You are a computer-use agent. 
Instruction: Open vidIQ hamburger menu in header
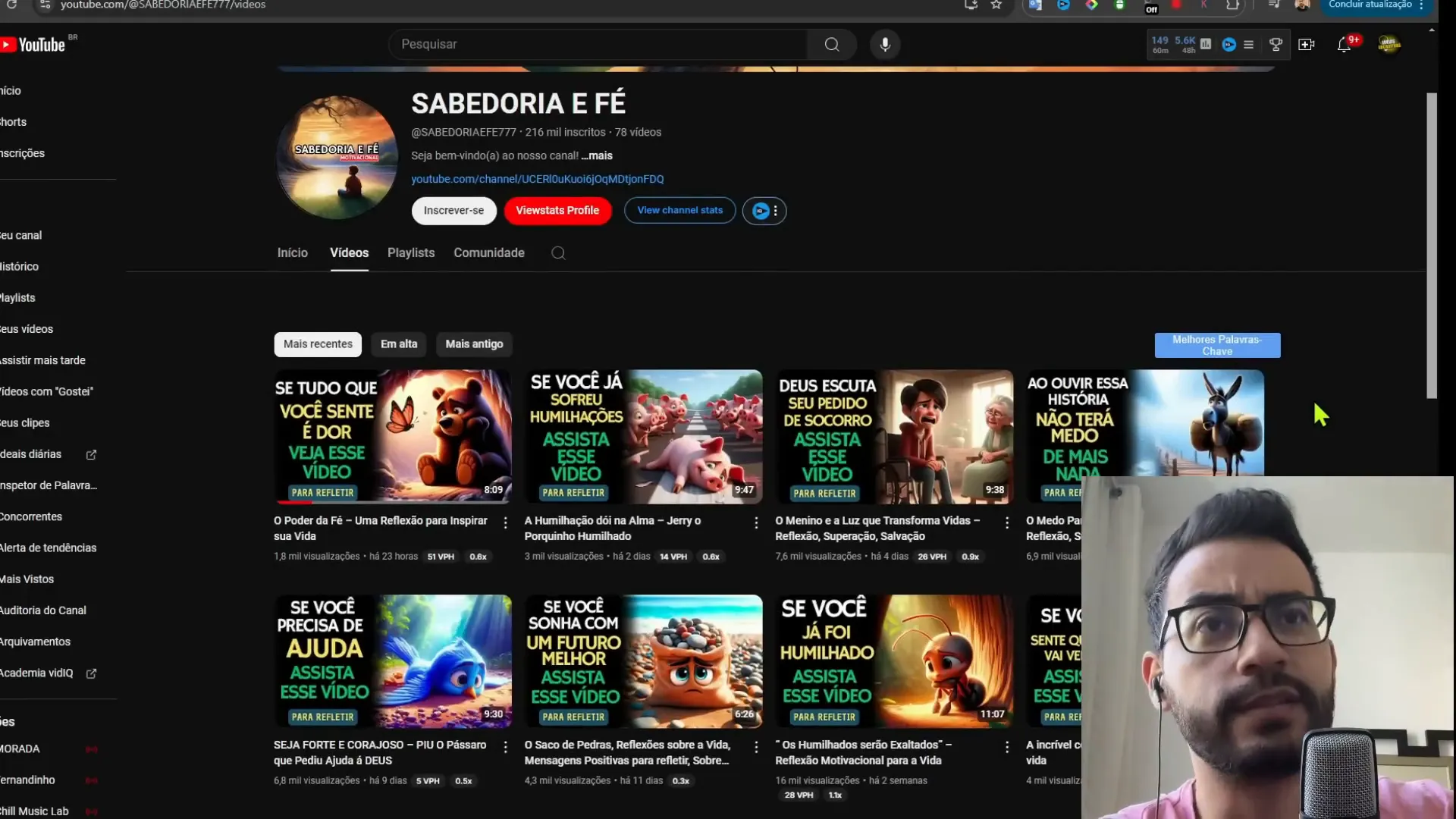coord(1248,45)
